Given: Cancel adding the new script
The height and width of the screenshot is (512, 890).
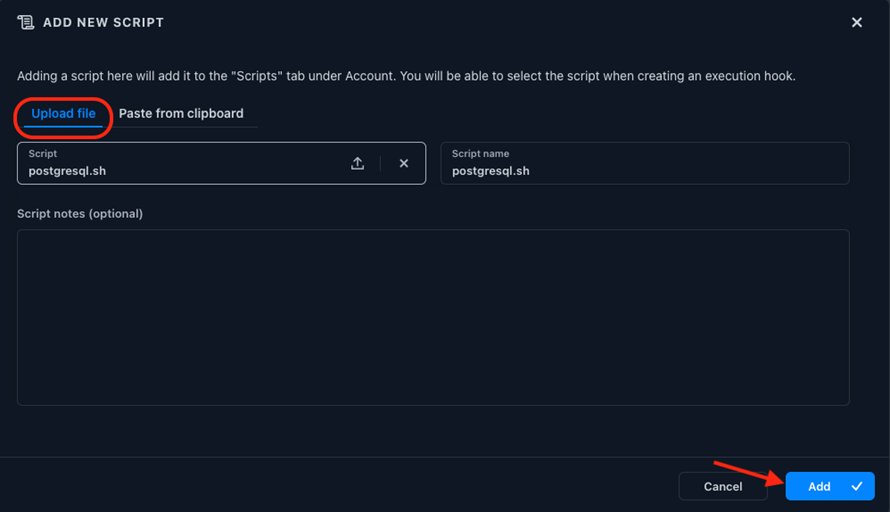Looking at the screenshot, I should [x=723, y=486].
